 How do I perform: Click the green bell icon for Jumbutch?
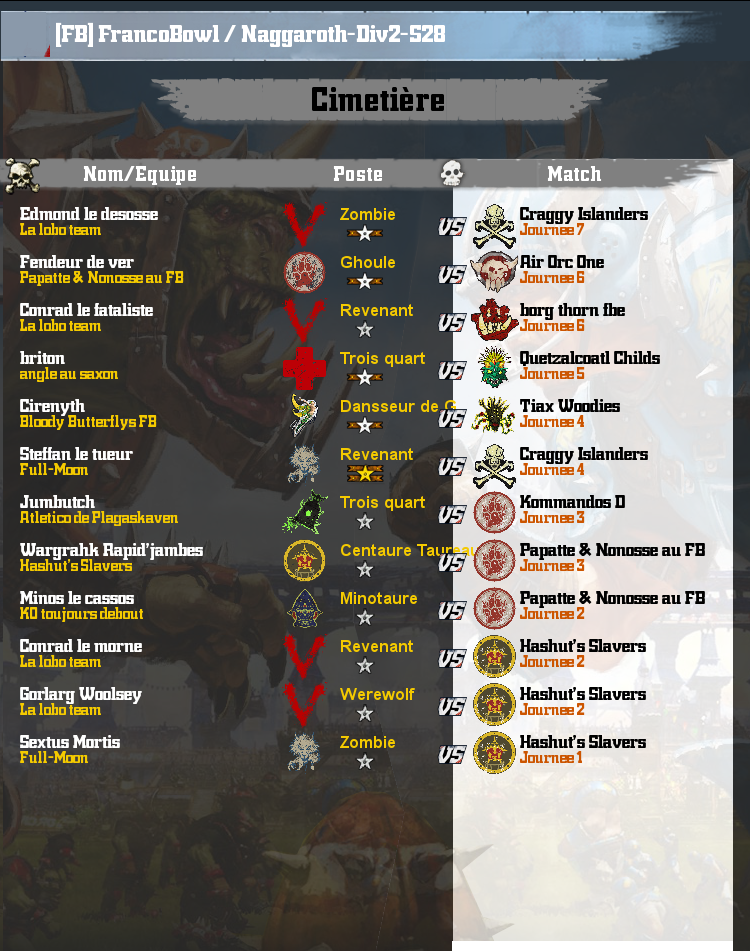pyautogui.click(x=305, y=512)
